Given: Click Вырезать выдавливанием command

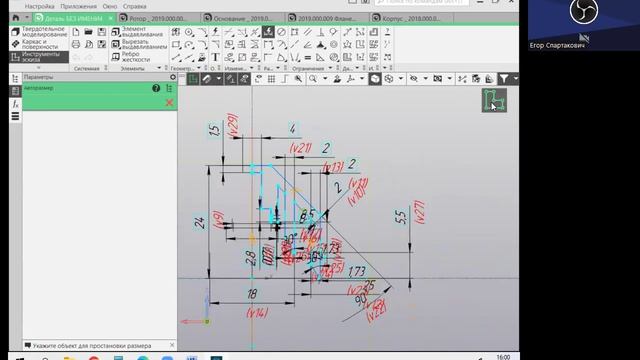Looking at the screenshot, I should (x=139, y=44).
